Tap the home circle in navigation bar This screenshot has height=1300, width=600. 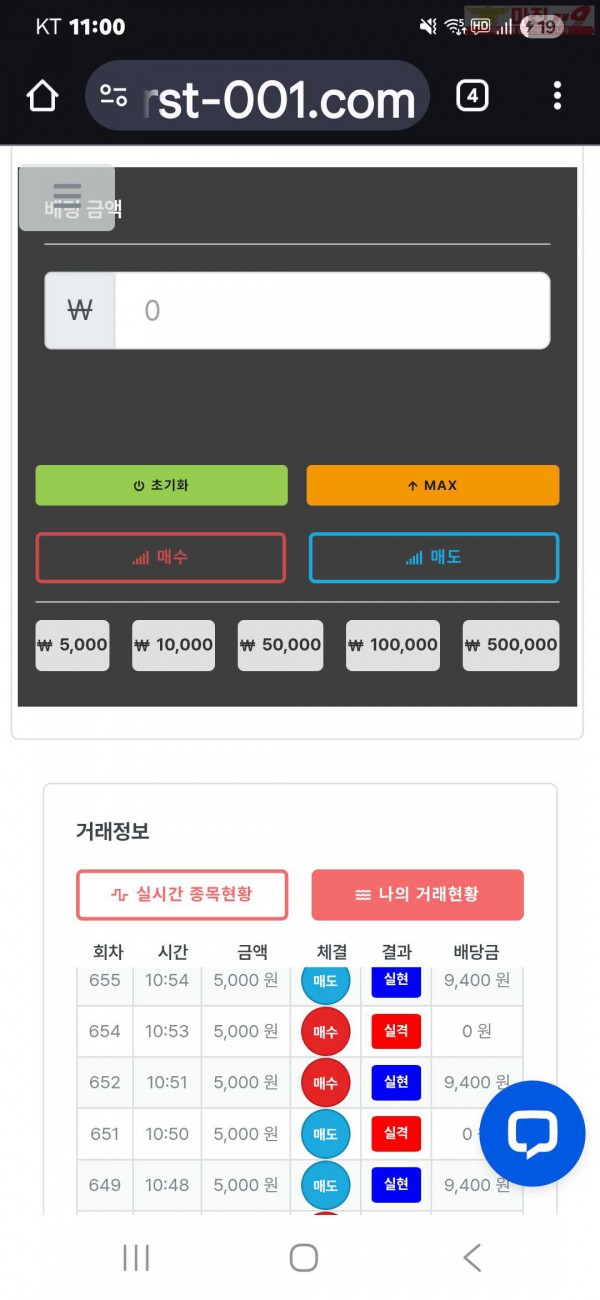click(303, 1257)
